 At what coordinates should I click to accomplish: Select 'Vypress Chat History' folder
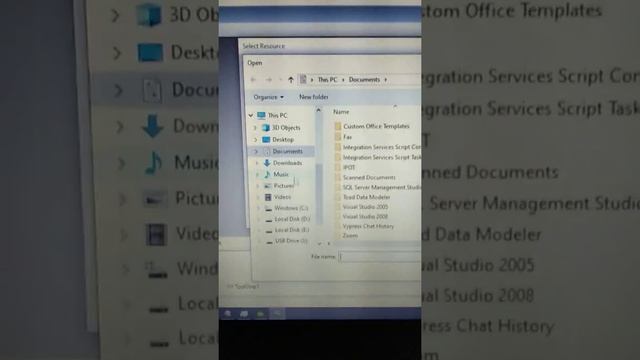tap(364, 226)
